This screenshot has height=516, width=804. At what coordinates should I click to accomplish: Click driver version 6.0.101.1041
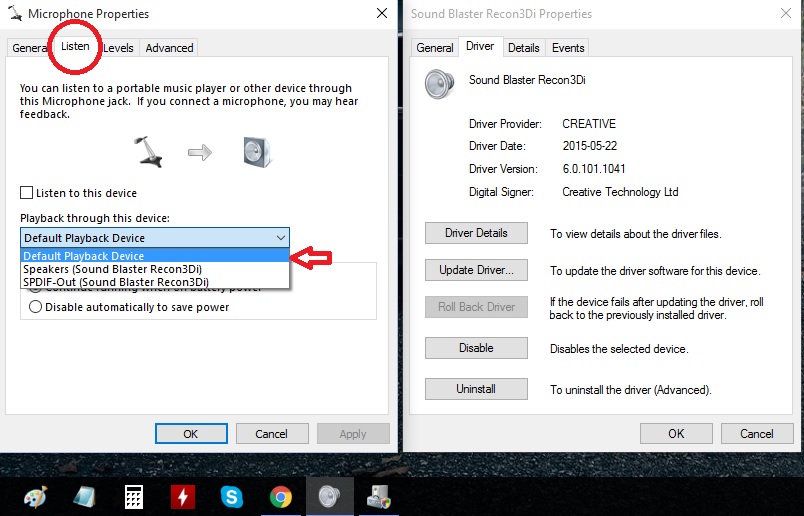pyautogui.click(x=594, y=169)
